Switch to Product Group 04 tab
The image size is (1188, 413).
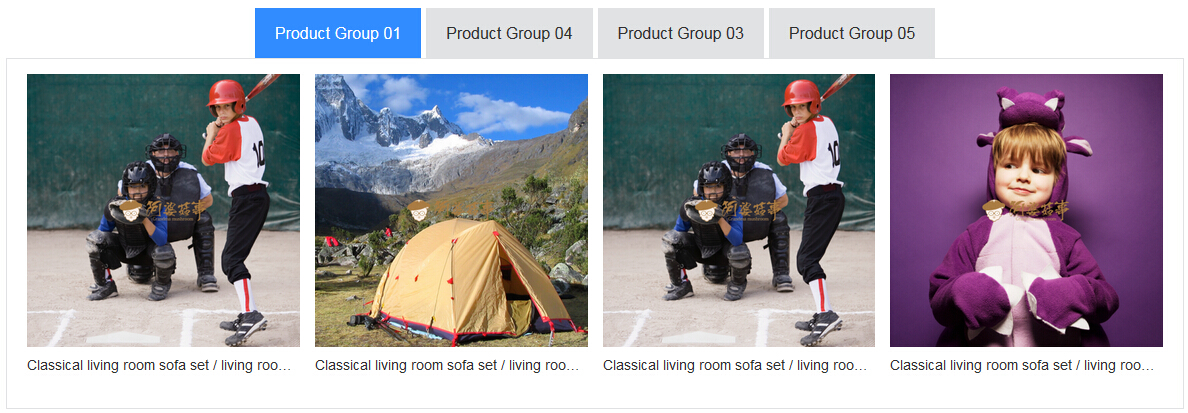(509, 33)
